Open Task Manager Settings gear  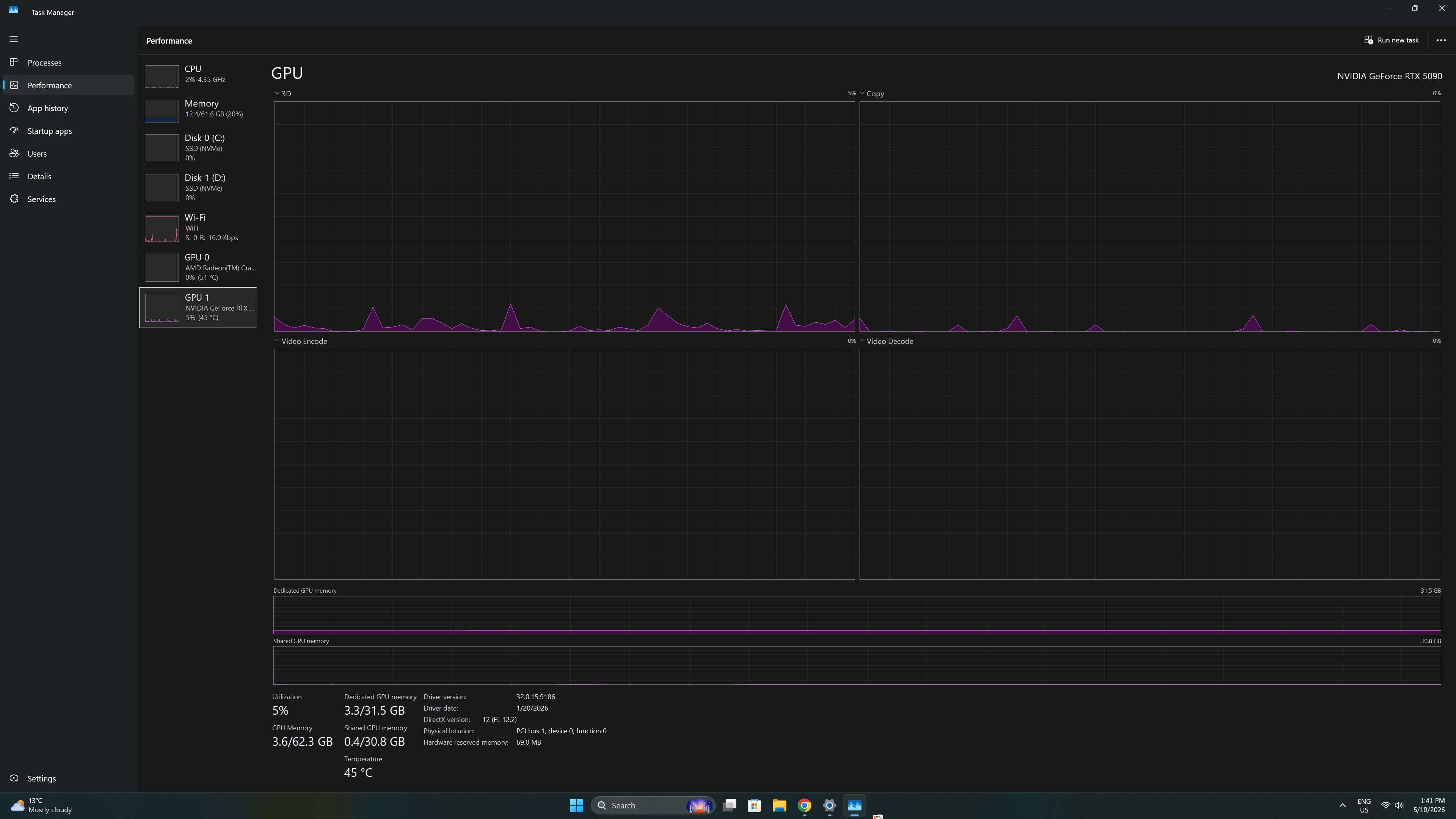tap(14, 778)
